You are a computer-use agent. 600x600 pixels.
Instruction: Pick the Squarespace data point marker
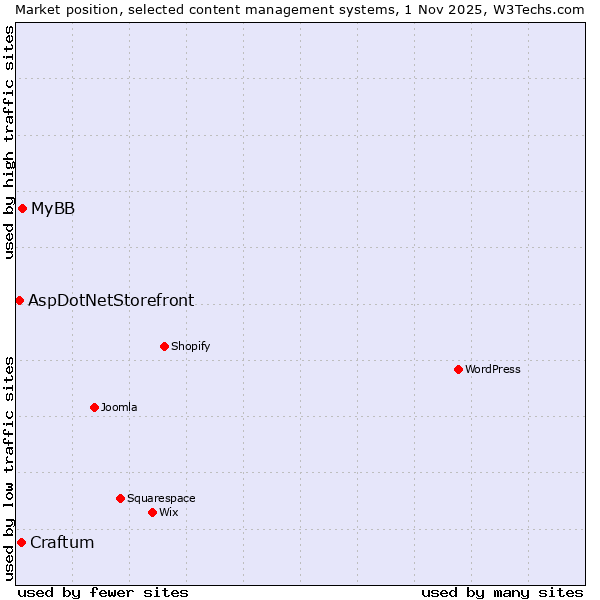pos(120,498)
